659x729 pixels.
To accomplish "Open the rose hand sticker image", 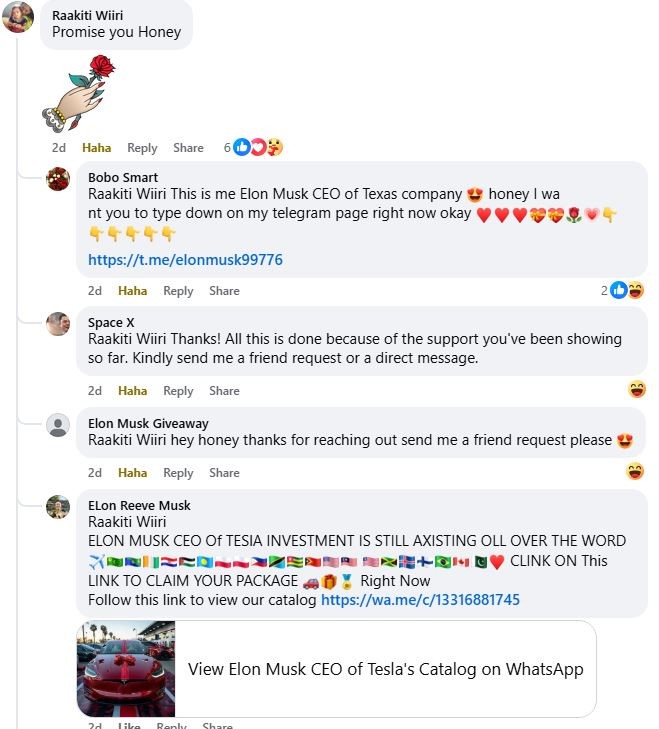I will [x=78, y=93].
